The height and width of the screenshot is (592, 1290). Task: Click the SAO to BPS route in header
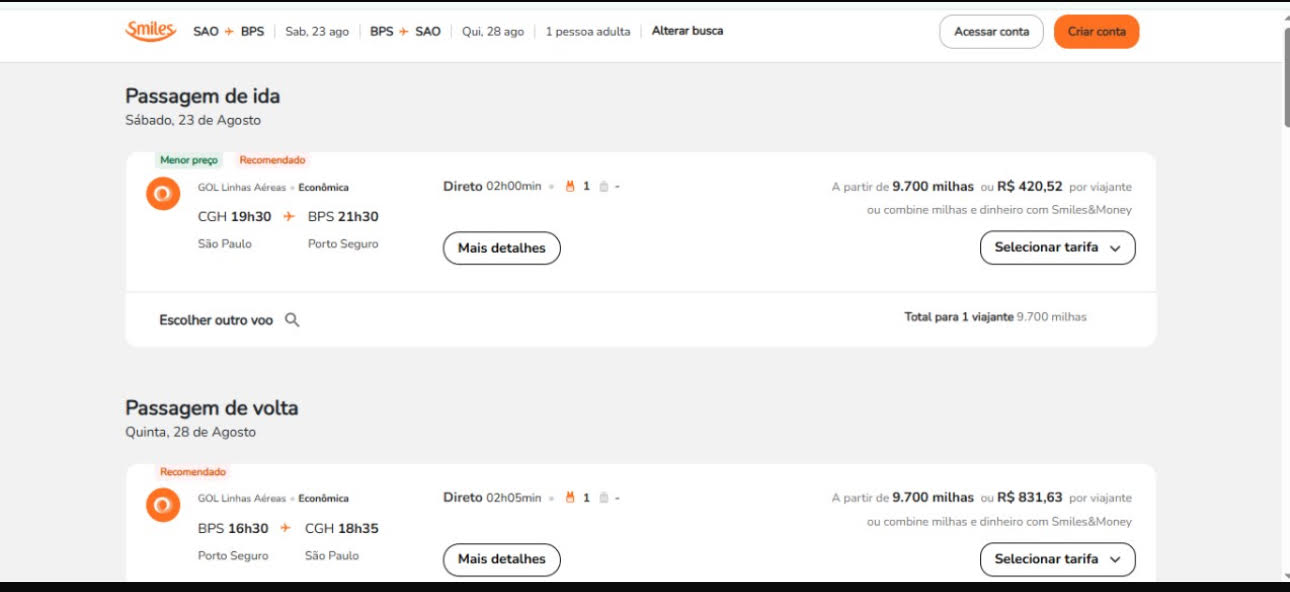tap(229, 31)
